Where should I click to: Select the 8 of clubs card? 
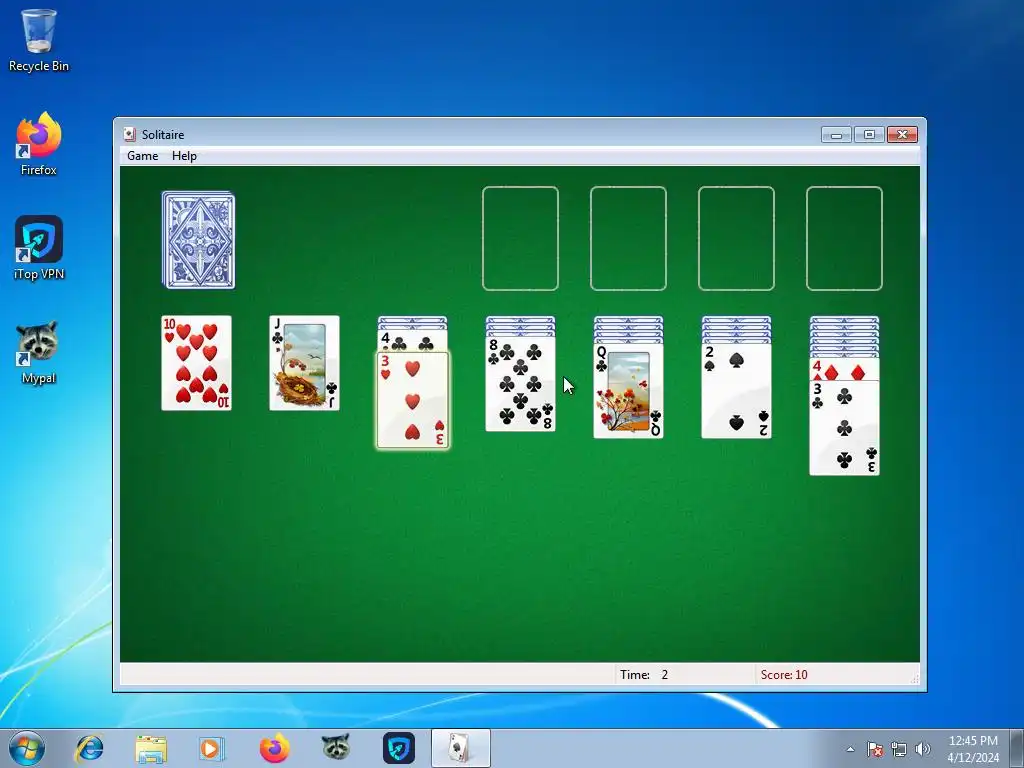tap(520, 384)
